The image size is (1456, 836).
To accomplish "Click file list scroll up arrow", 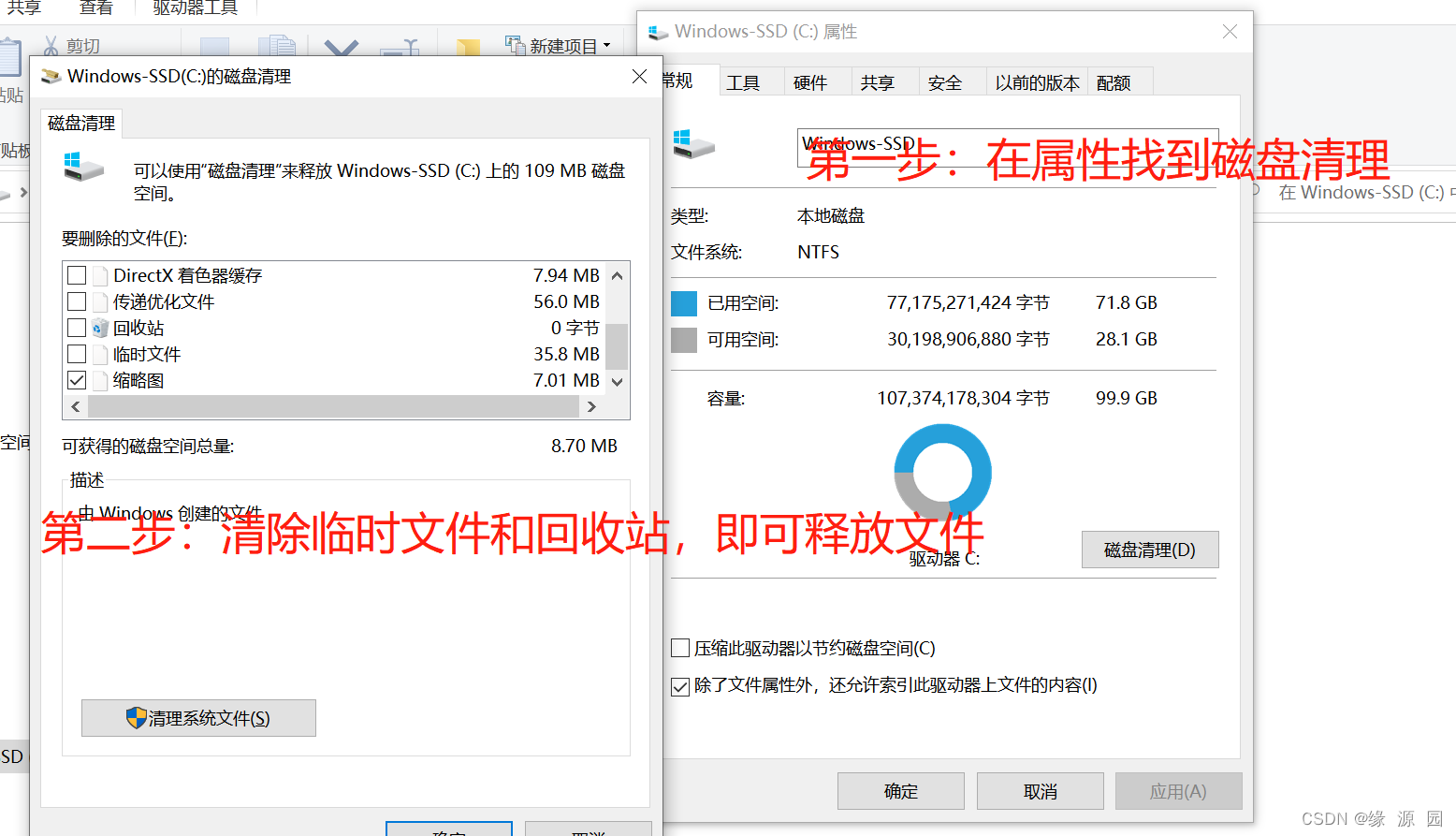I will (x=617, y=275).
